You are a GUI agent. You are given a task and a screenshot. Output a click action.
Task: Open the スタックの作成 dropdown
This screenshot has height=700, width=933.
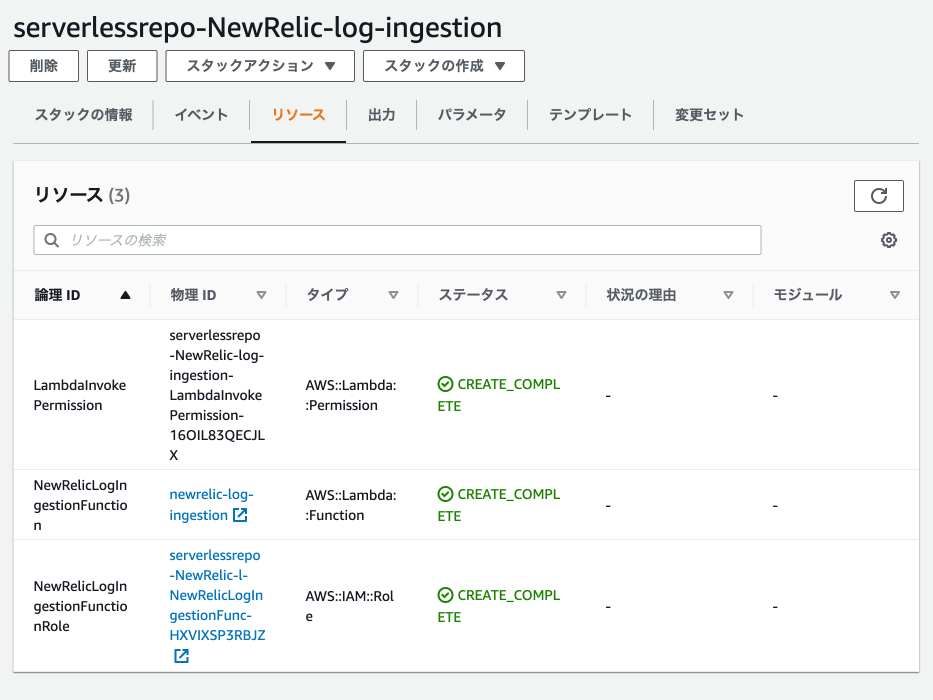[444, 65]
